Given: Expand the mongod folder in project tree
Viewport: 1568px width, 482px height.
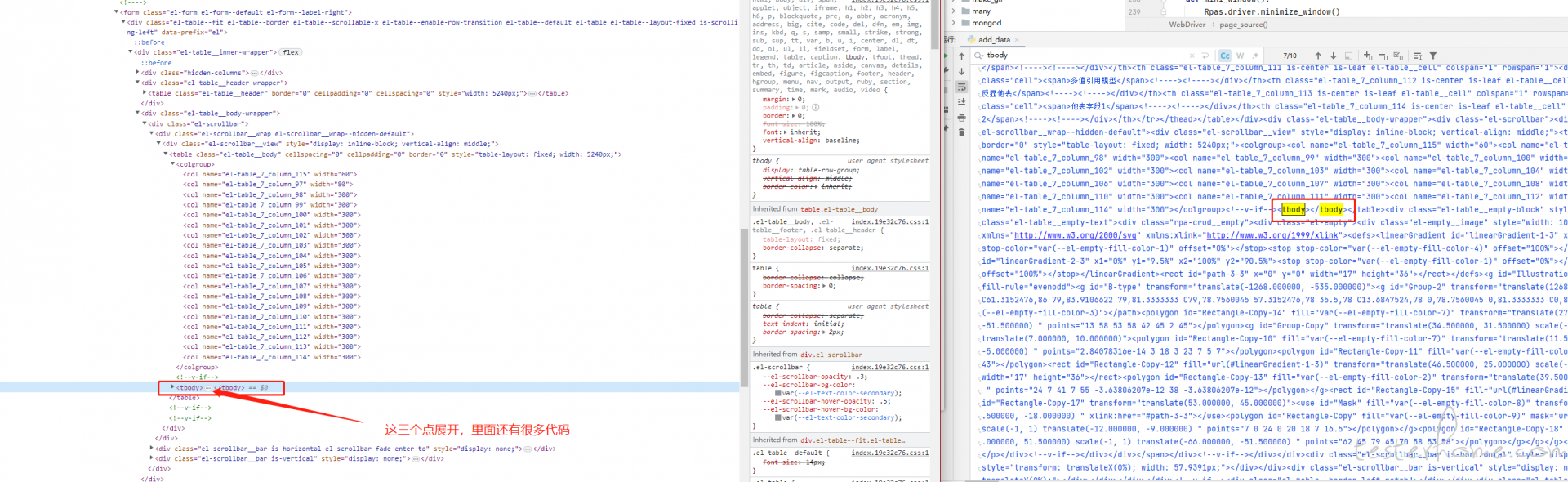Looking at the screenshot, I should coord(953,23).
